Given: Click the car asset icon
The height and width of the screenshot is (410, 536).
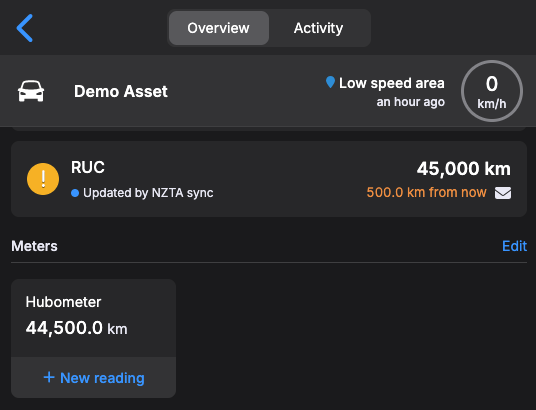Looking at the screenshot, I should 31,91.
